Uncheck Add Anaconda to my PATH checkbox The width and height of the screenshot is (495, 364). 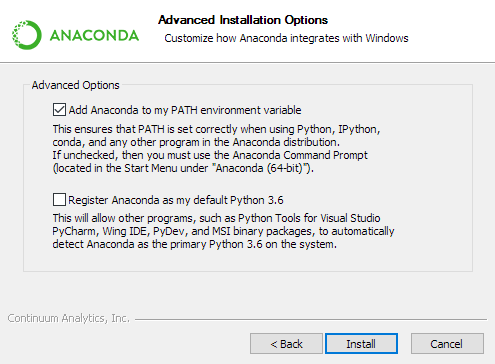pos(59,110)
